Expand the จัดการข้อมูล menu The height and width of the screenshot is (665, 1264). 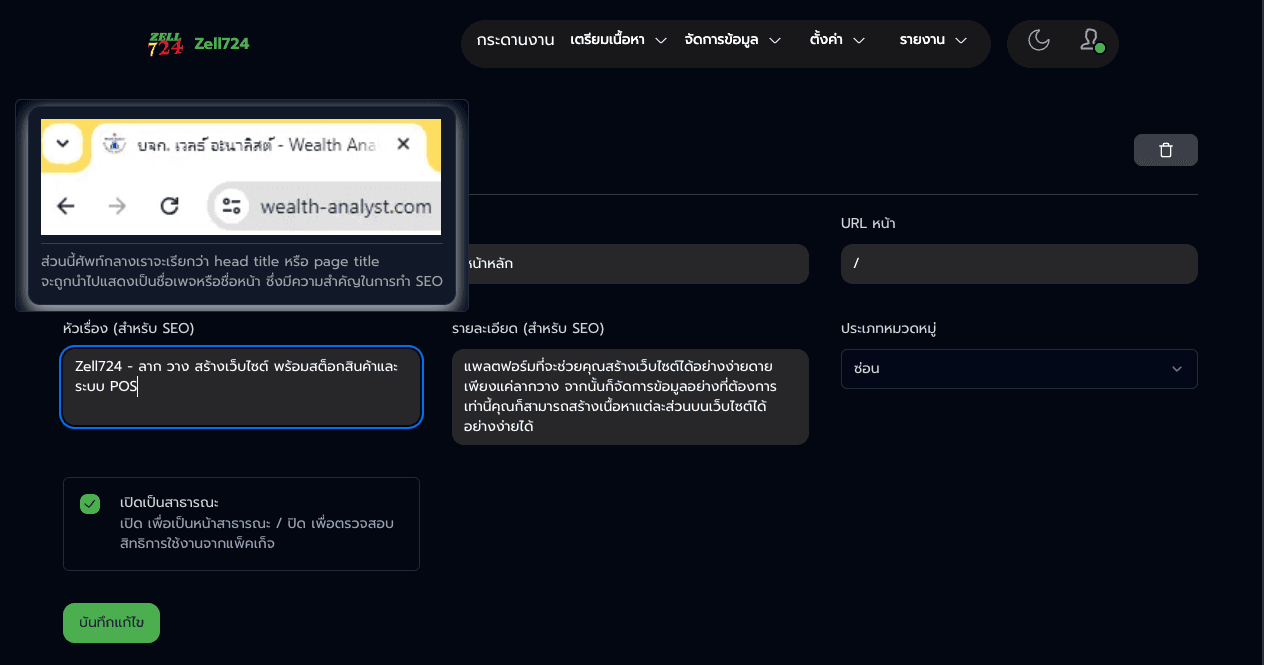coord(732,41)
